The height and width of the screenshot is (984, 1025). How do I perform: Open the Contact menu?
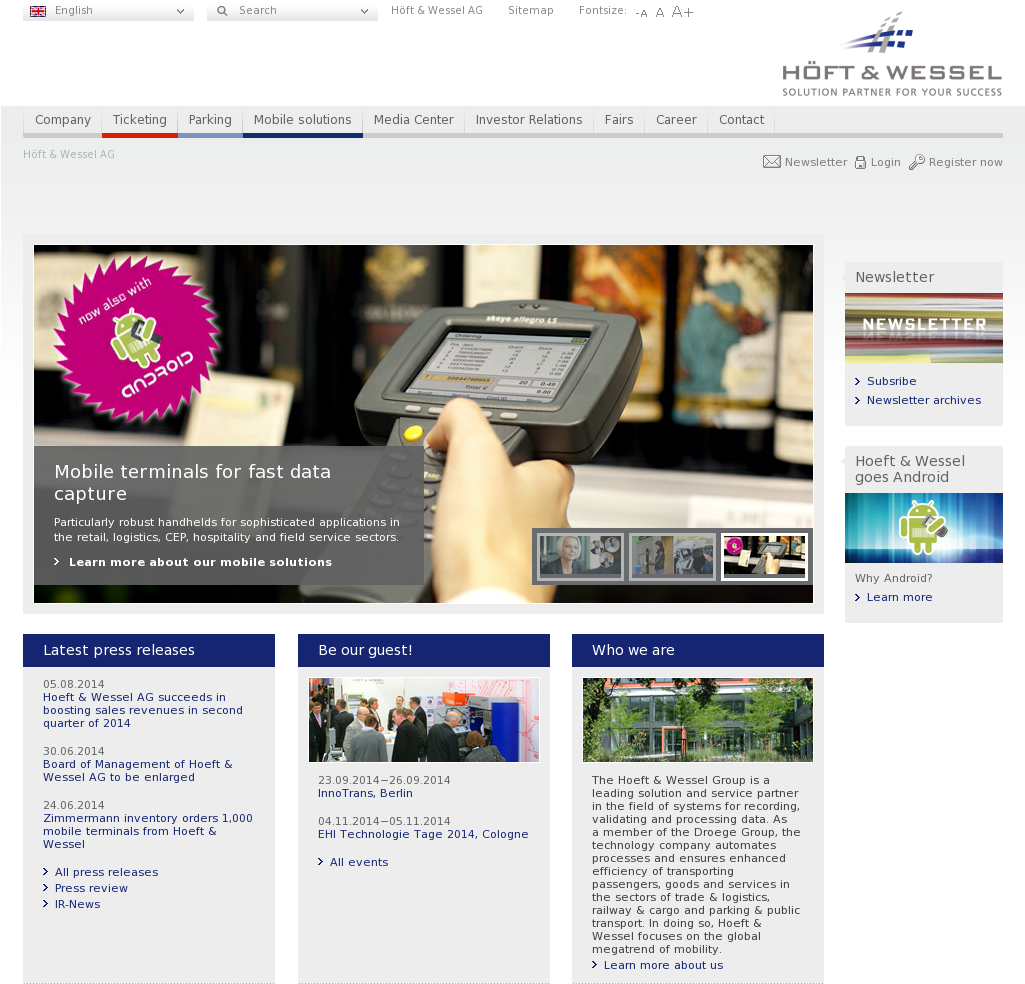click(741, 120)
